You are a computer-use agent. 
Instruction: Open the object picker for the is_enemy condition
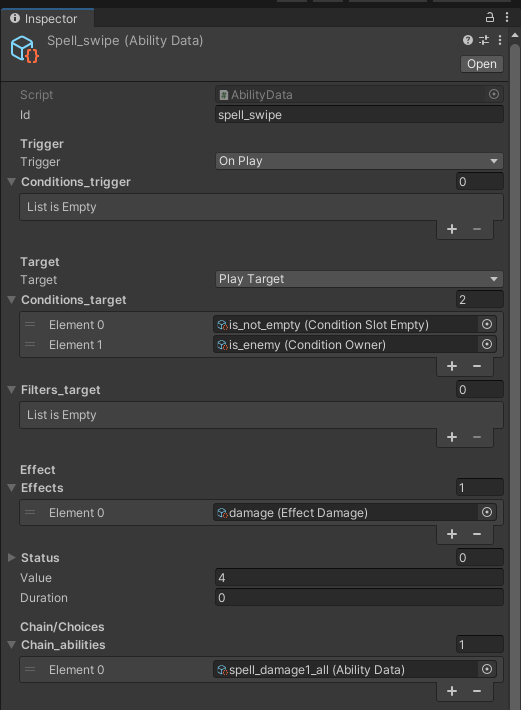click(487, 344)
